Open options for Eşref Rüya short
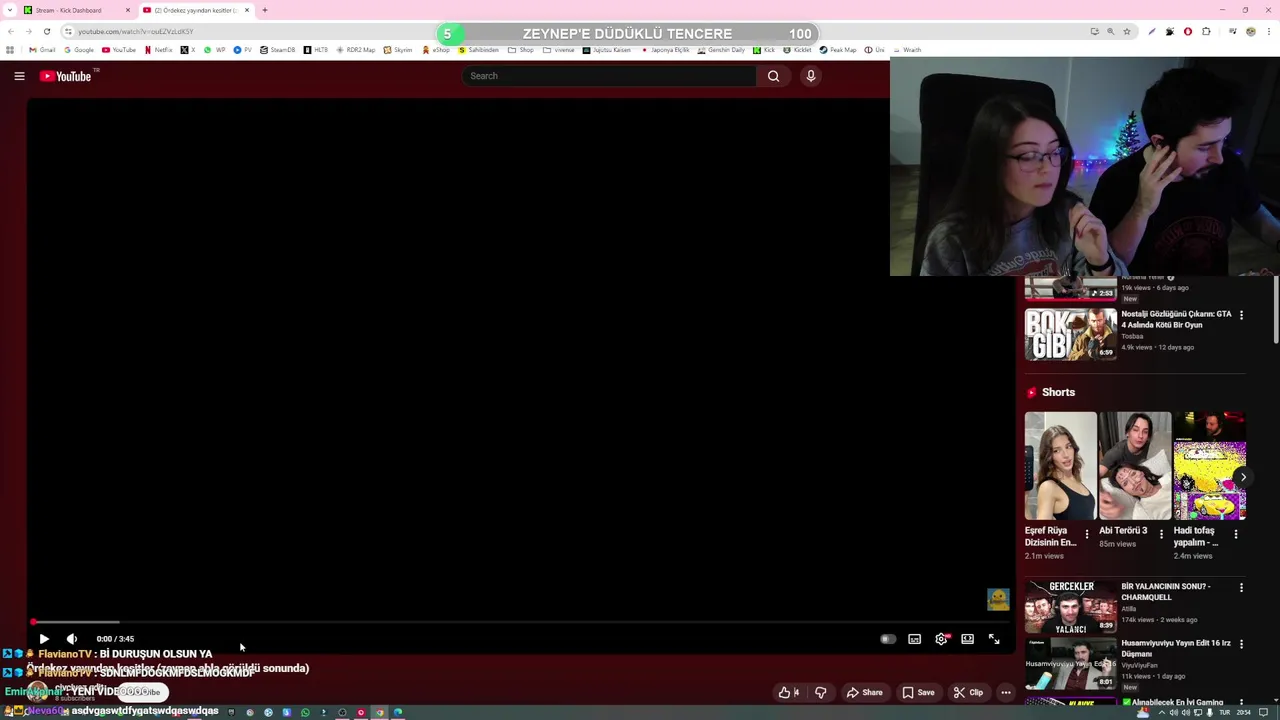This screenshot has width=1280, height=720. (x=1087, y=535)
